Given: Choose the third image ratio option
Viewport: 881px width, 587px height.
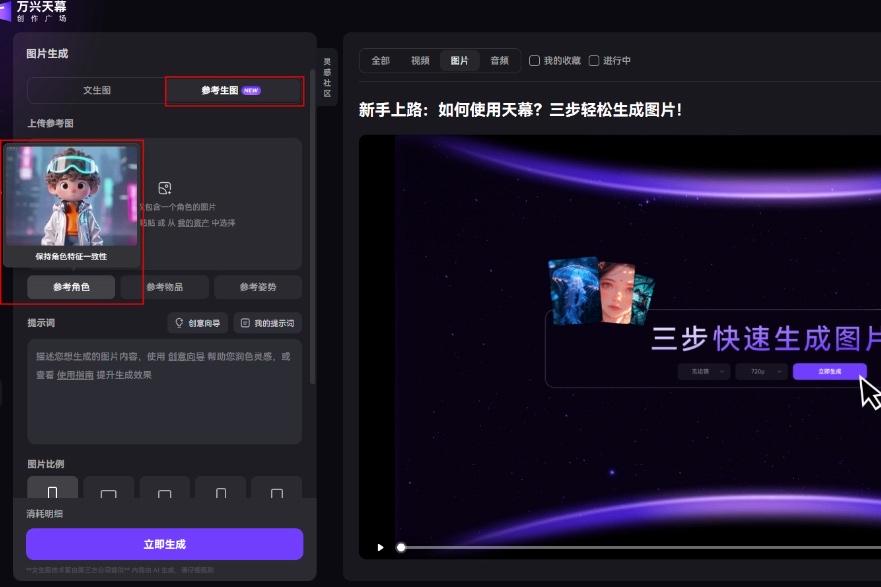Looking at the screenshot, I should [165, 488].
